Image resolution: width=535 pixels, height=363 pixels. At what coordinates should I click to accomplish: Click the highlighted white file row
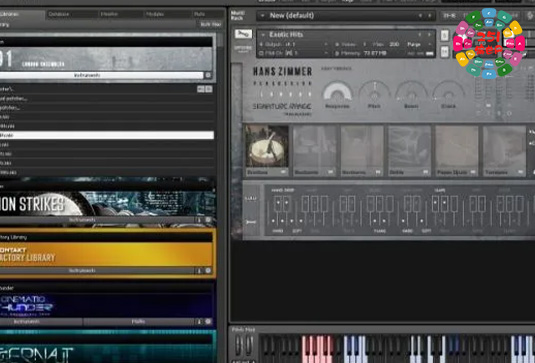[x=107, y=135]
